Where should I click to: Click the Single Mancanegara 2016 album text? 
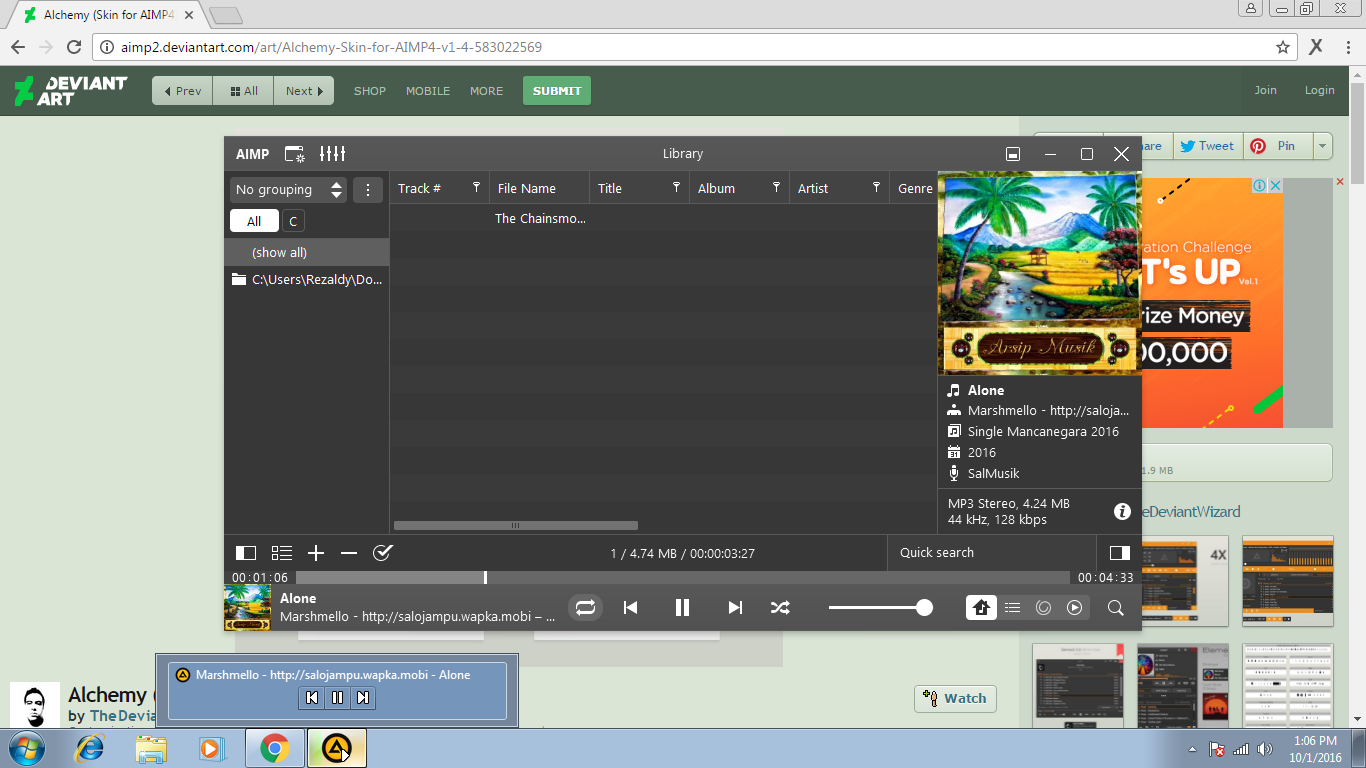pos(1043,432)
